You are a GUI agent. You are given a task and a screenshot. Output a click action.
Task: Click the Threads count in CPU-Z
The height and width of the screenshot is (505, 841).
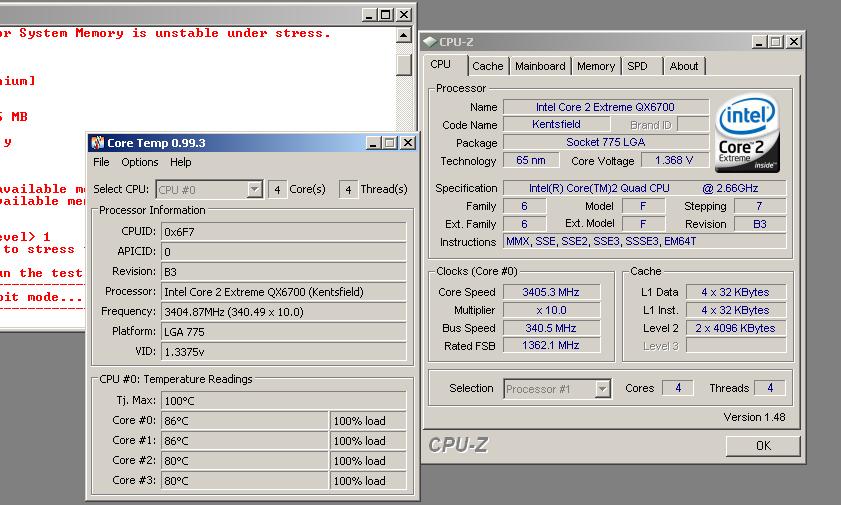pos(770,388)
